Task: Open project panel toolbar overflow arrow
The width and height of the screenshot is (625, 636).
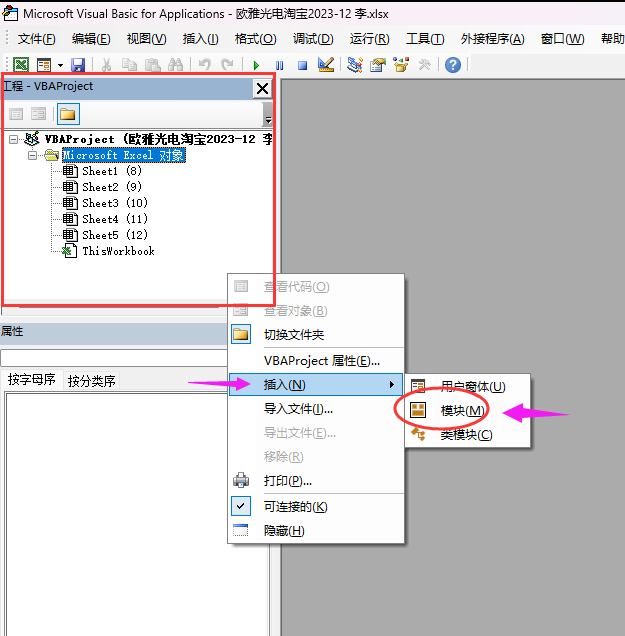Action: pyautogui.click(x=268, y=114)
